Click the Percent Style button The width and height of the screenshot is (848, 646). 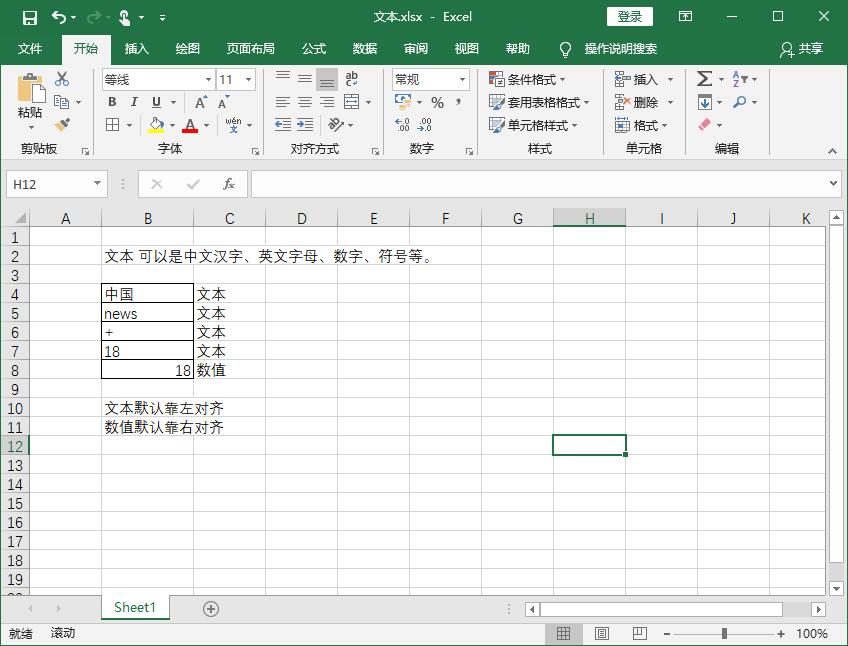[437, 103]
